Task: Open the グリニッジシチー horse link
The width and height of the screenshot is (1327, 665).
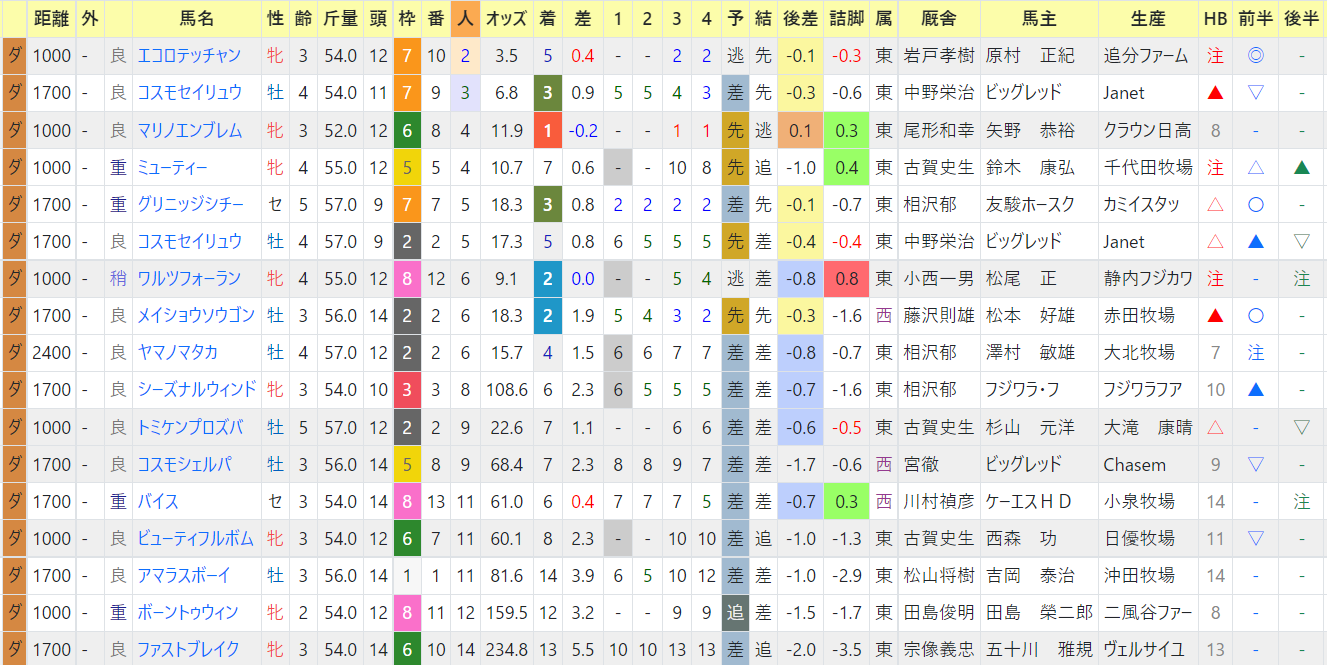Action: click(190, 204)
